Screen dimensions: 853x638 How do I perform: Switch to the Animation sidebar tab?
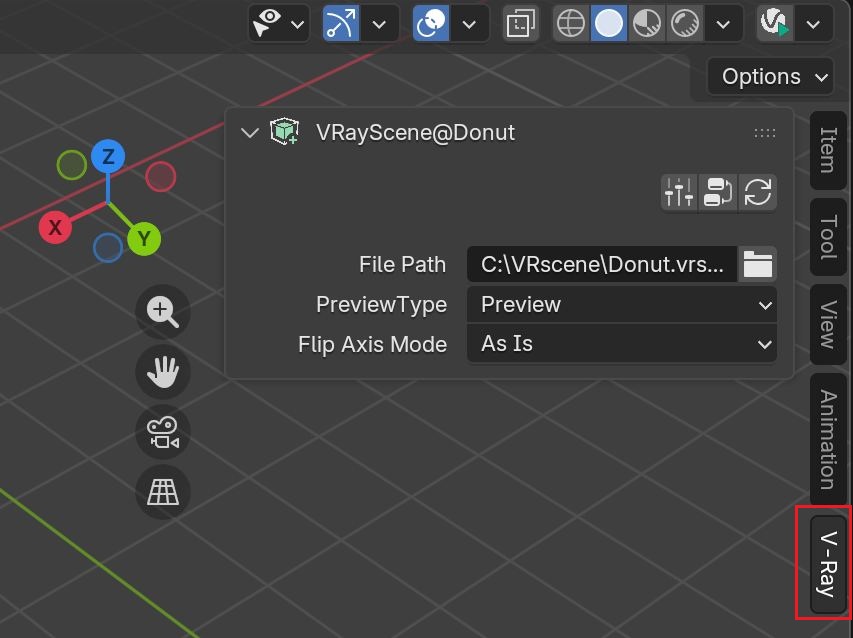[827, 439]
